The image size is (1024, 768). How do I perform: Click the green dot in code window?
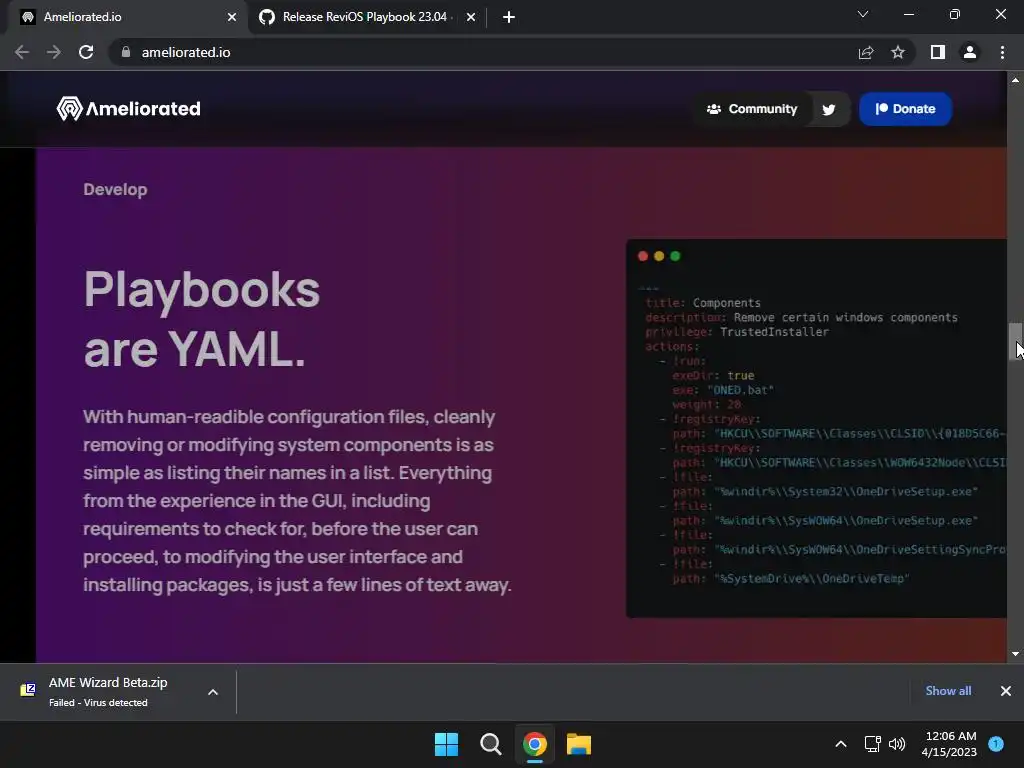coord(675,256)
